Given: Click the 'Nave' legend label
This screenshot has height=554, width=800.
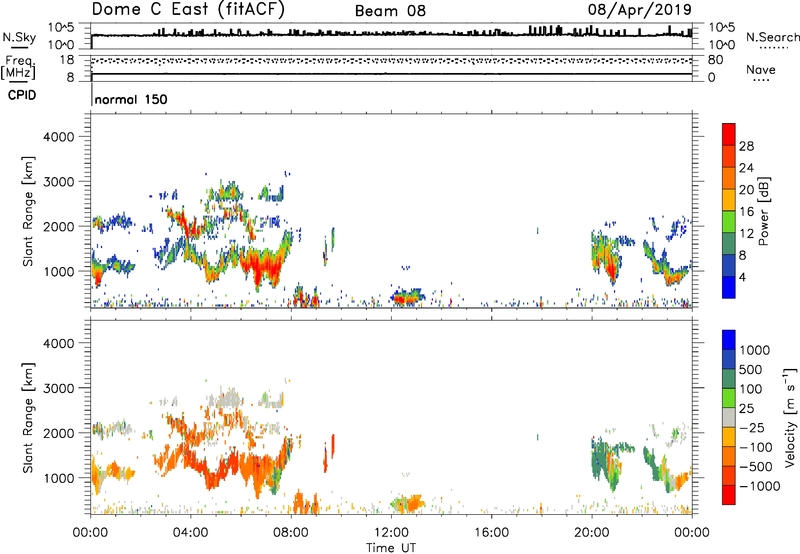Looking at the screenshot, I should (x=761, y=70).
